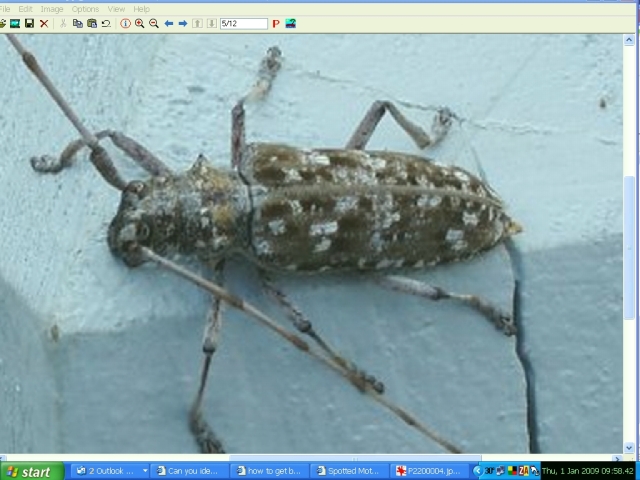Open the View menu

[117, 9]
